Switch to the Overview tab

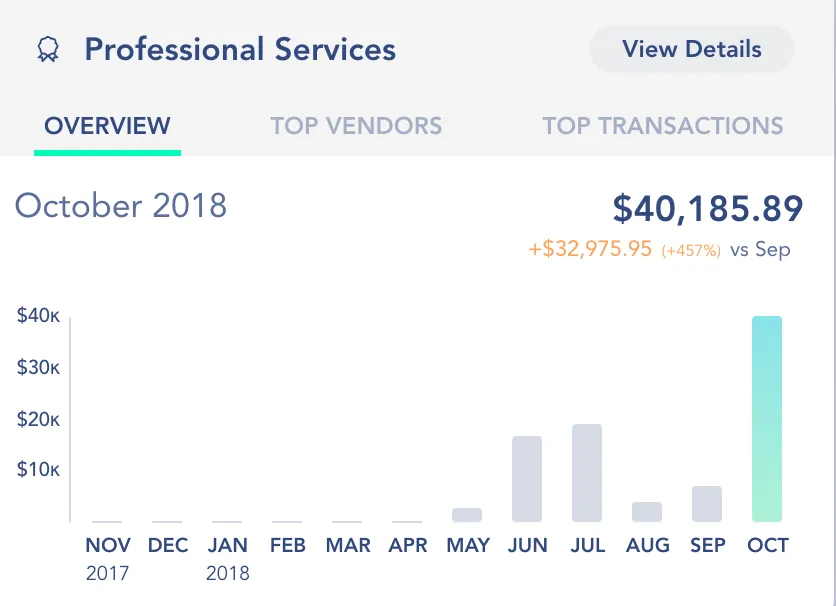108,126
